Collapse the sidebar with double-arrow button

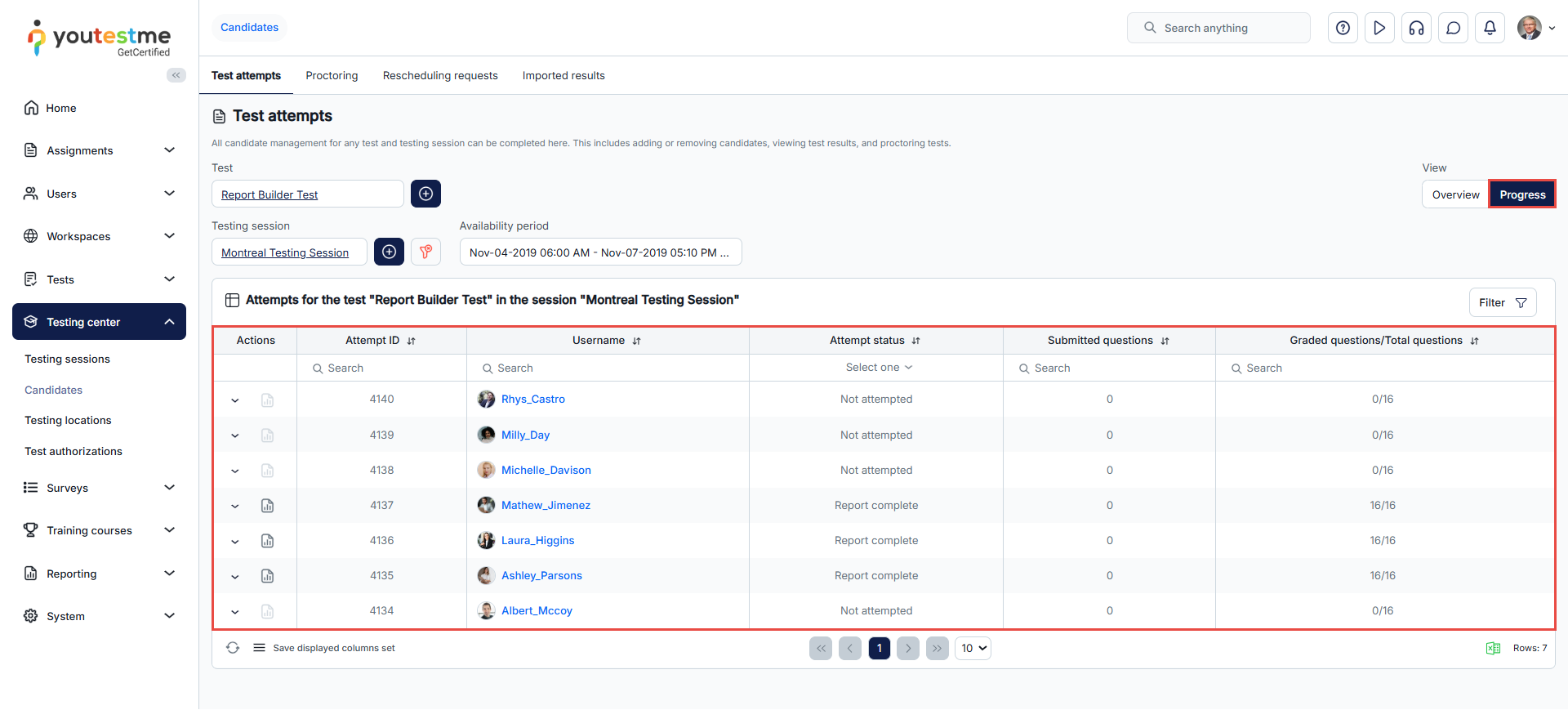[176, 75]
